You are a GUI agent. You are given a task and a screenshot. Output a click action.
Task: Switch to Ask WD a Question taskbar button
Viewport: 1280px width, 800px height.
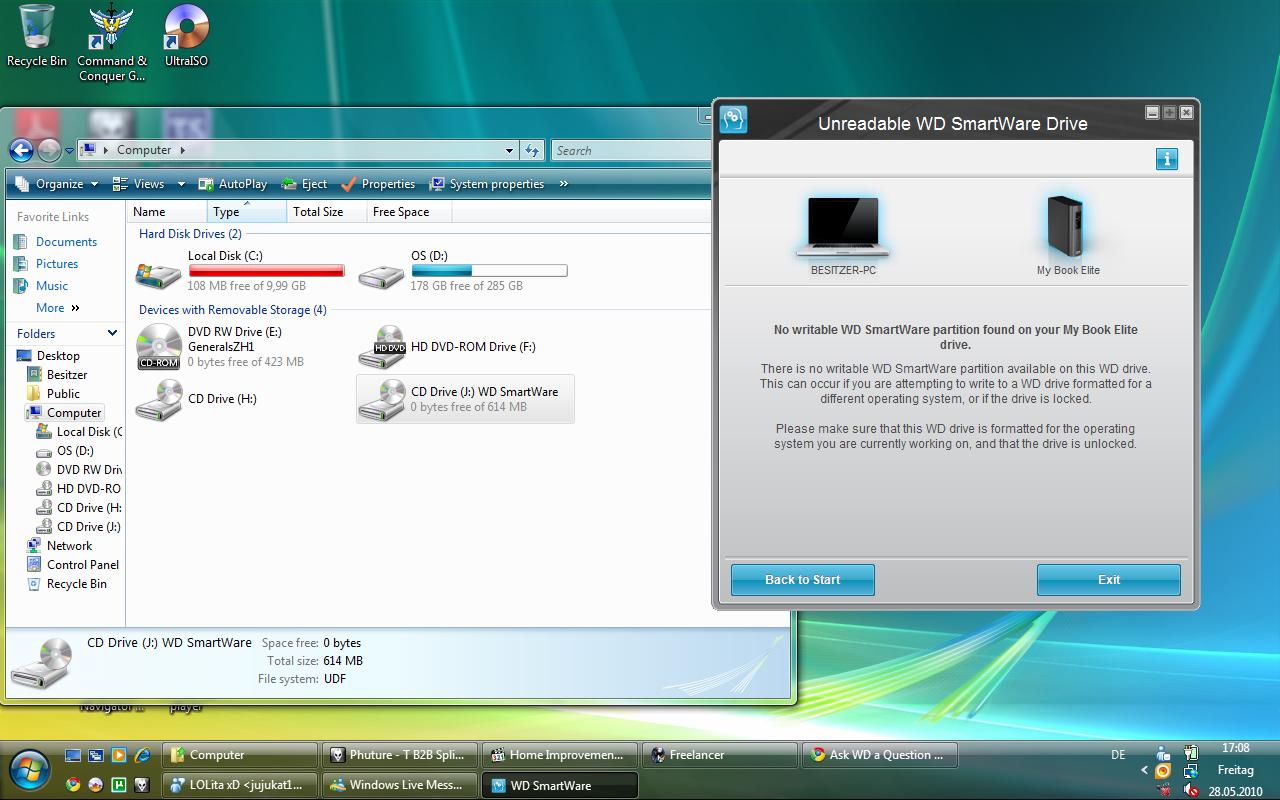[x=880, y=756]
